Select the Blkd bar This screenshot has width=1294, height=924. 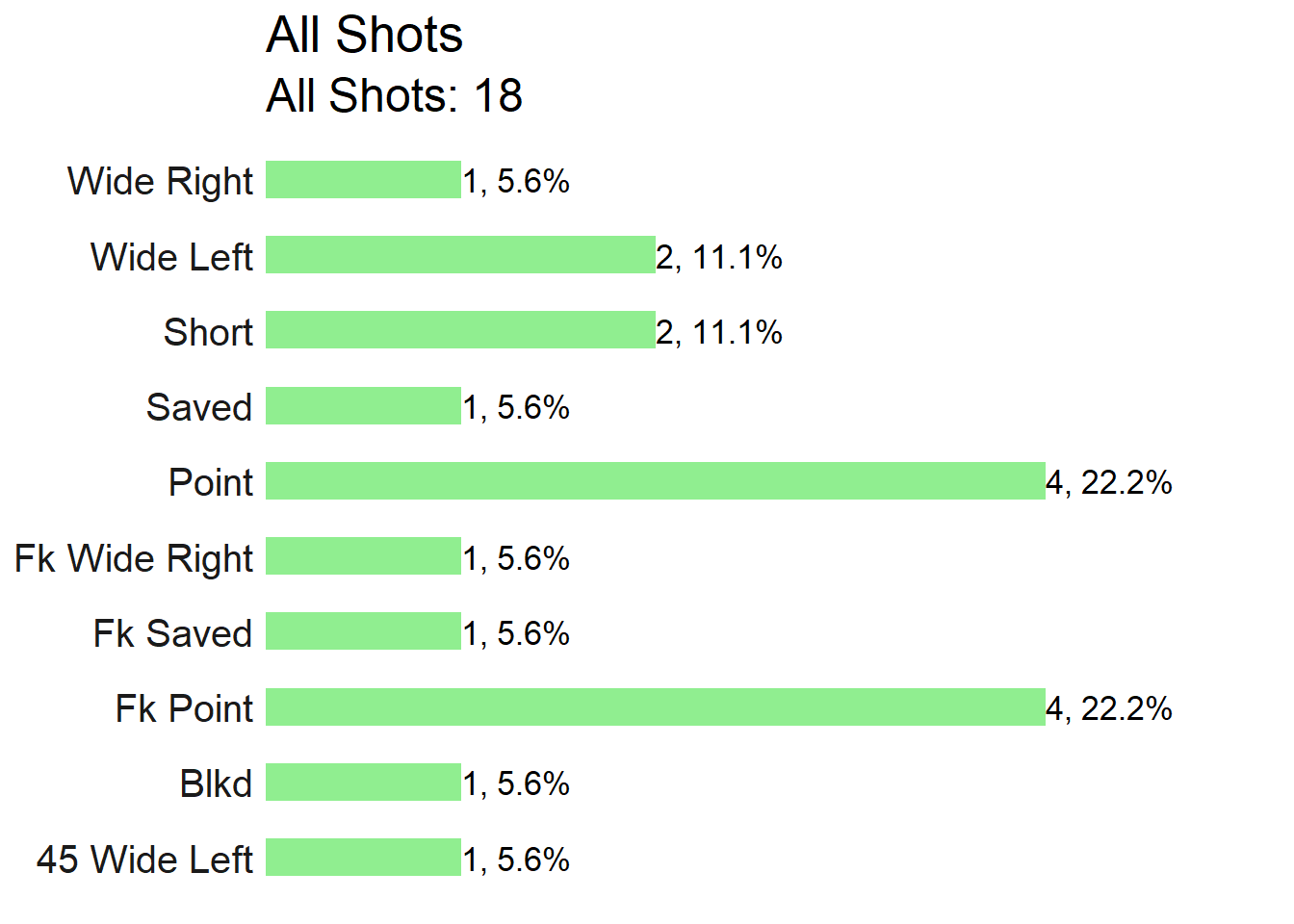(x=363, y=783)
